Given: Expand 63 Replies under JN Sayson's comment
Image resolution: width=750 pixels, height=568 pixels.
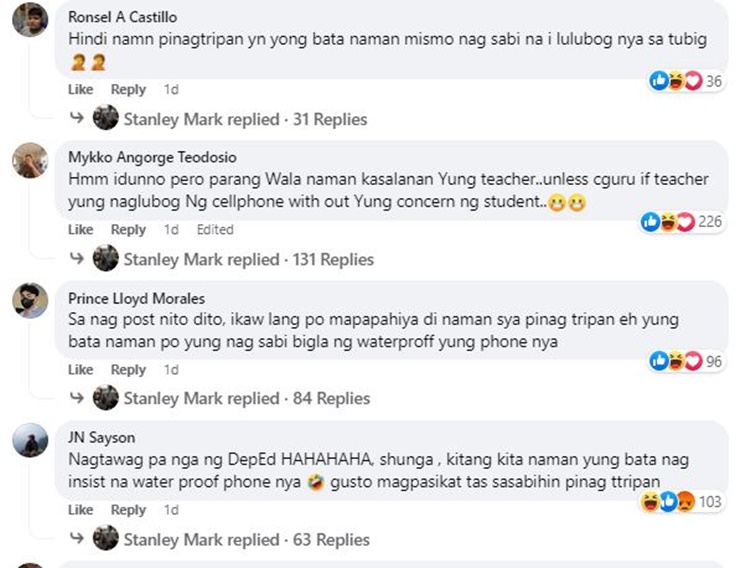Looking at the screenshot, I should tap(331, 539).
